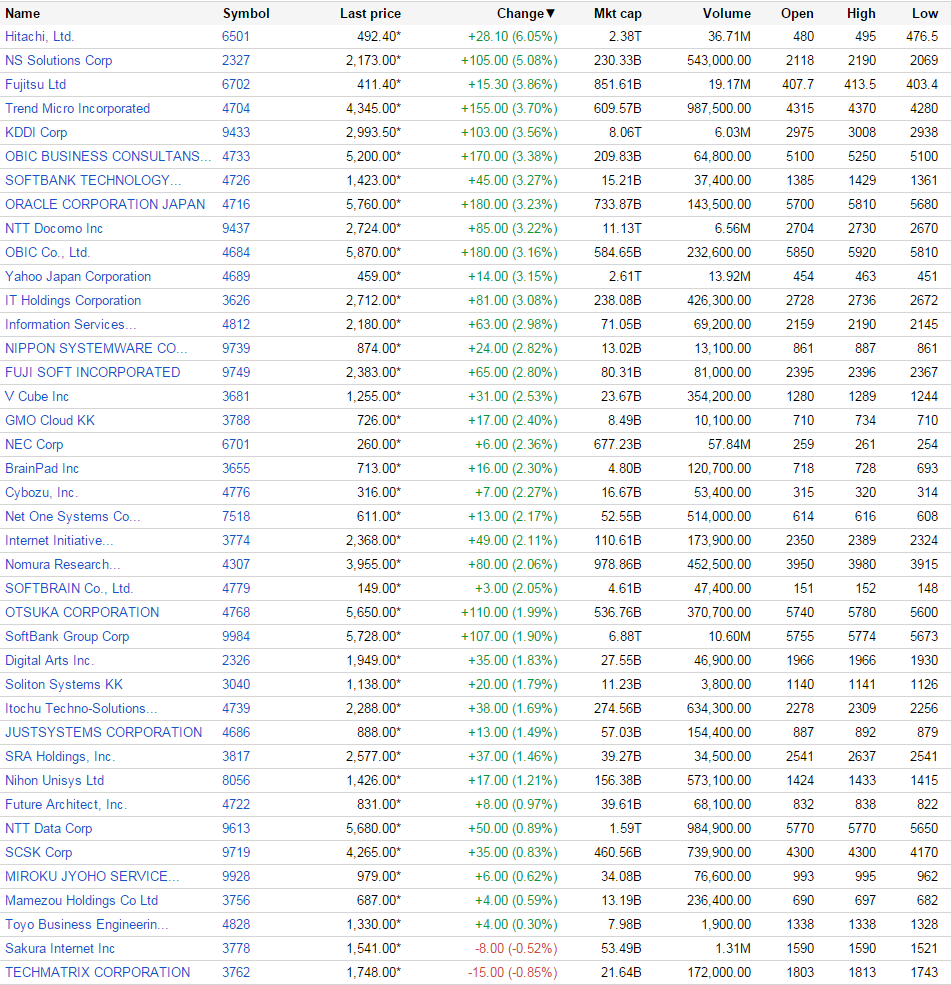The height and width of the screenshot is (985, 951).
Task: Open Net One Systems Co link
Action: 72,516
